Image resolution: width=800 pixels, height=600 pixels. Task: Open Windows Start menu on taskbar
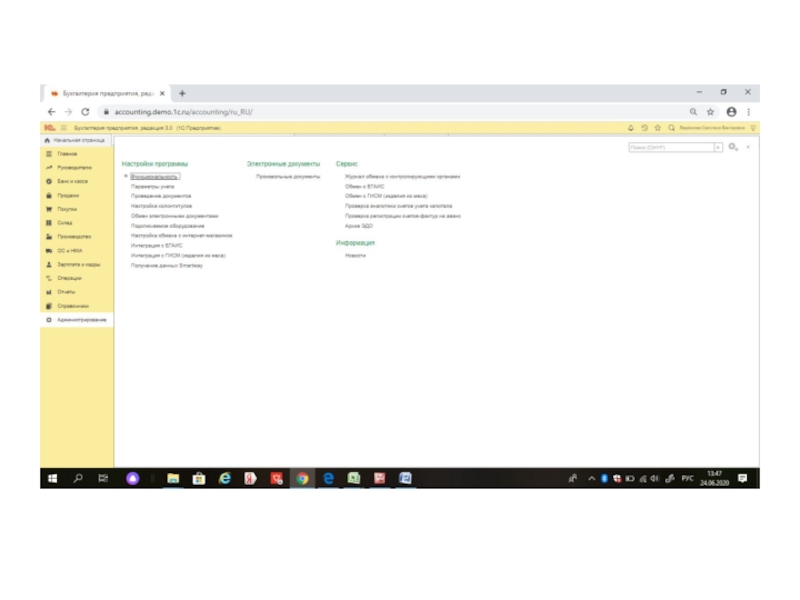tap(52, 479)
